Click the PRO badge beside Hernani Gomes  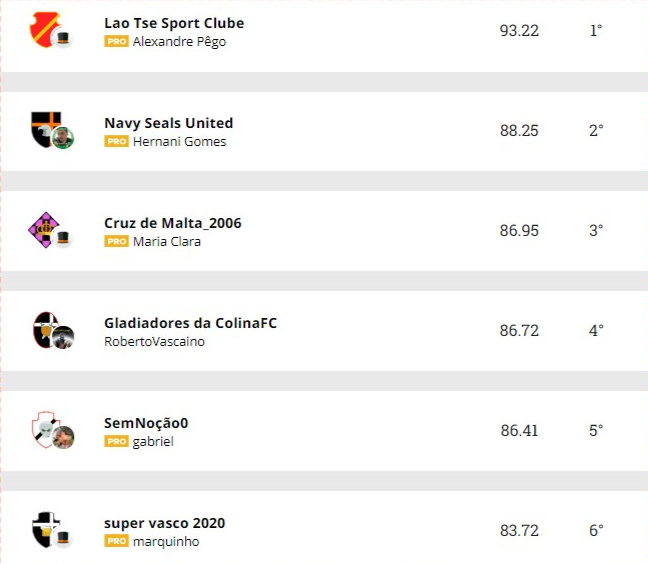116,142
